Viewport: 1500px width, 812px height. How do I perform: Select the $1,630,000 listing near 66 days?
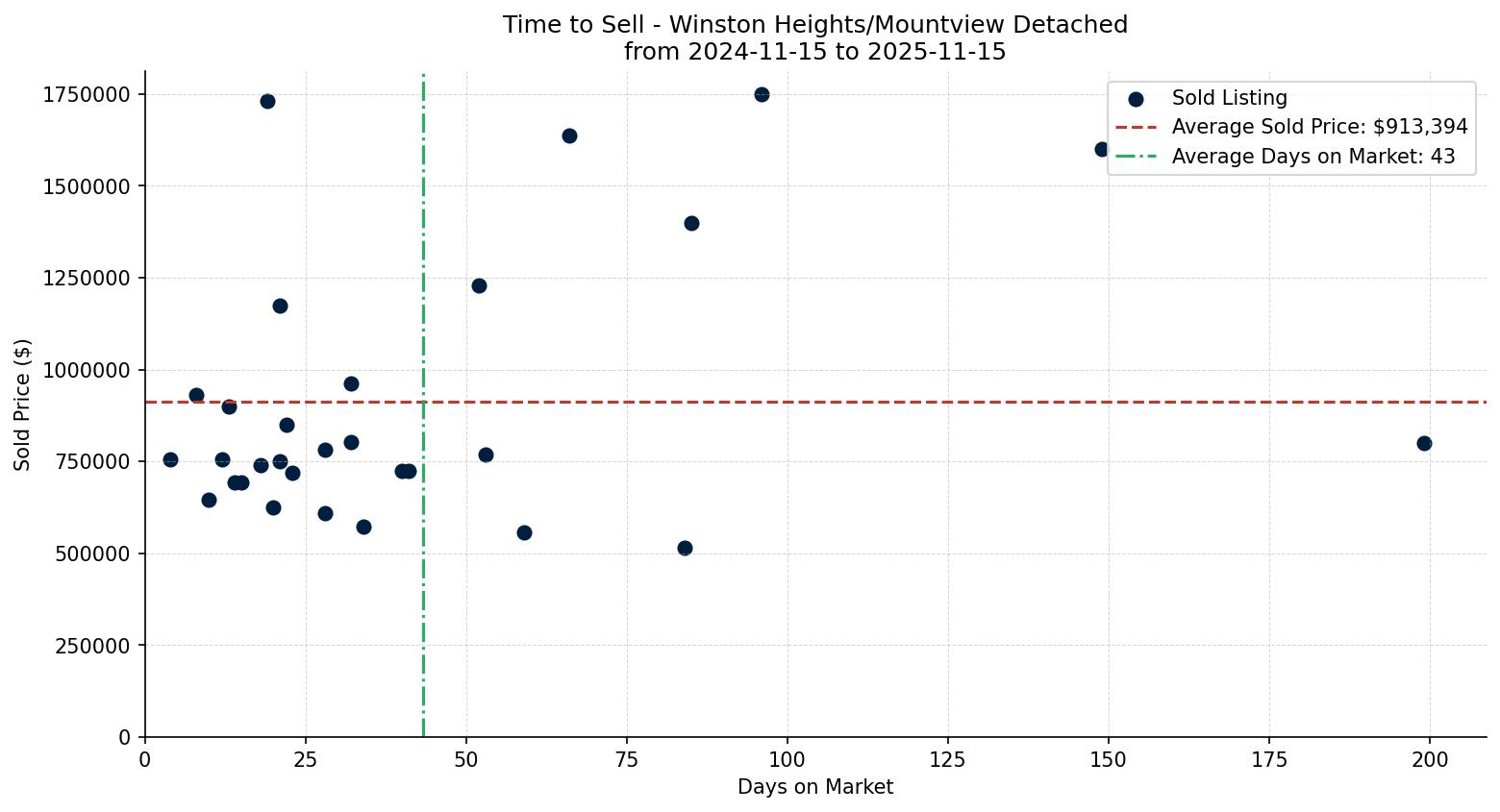pos(569,135)
